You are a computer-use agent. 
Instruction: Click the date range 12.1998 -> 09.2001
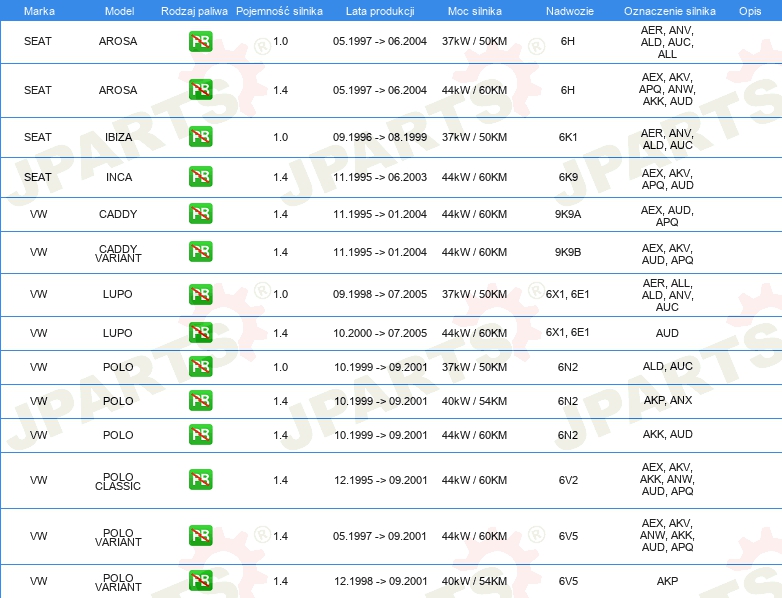tap(381, 581)
